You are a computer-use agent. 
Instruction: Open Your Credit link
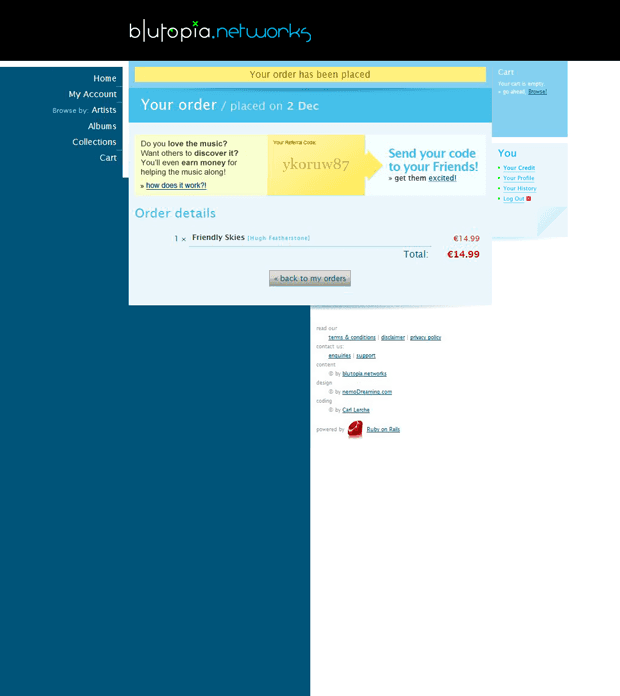pos(519,168)
